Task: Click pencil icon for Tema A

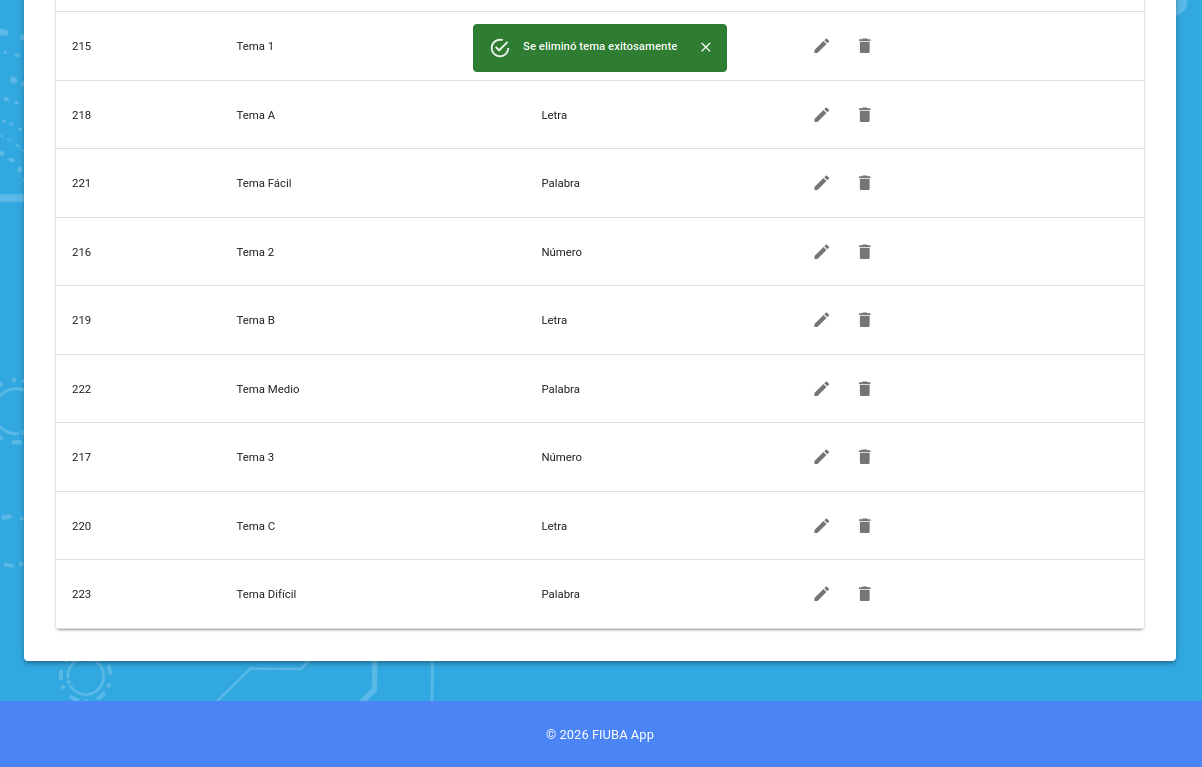Action: tap(821, 115)
